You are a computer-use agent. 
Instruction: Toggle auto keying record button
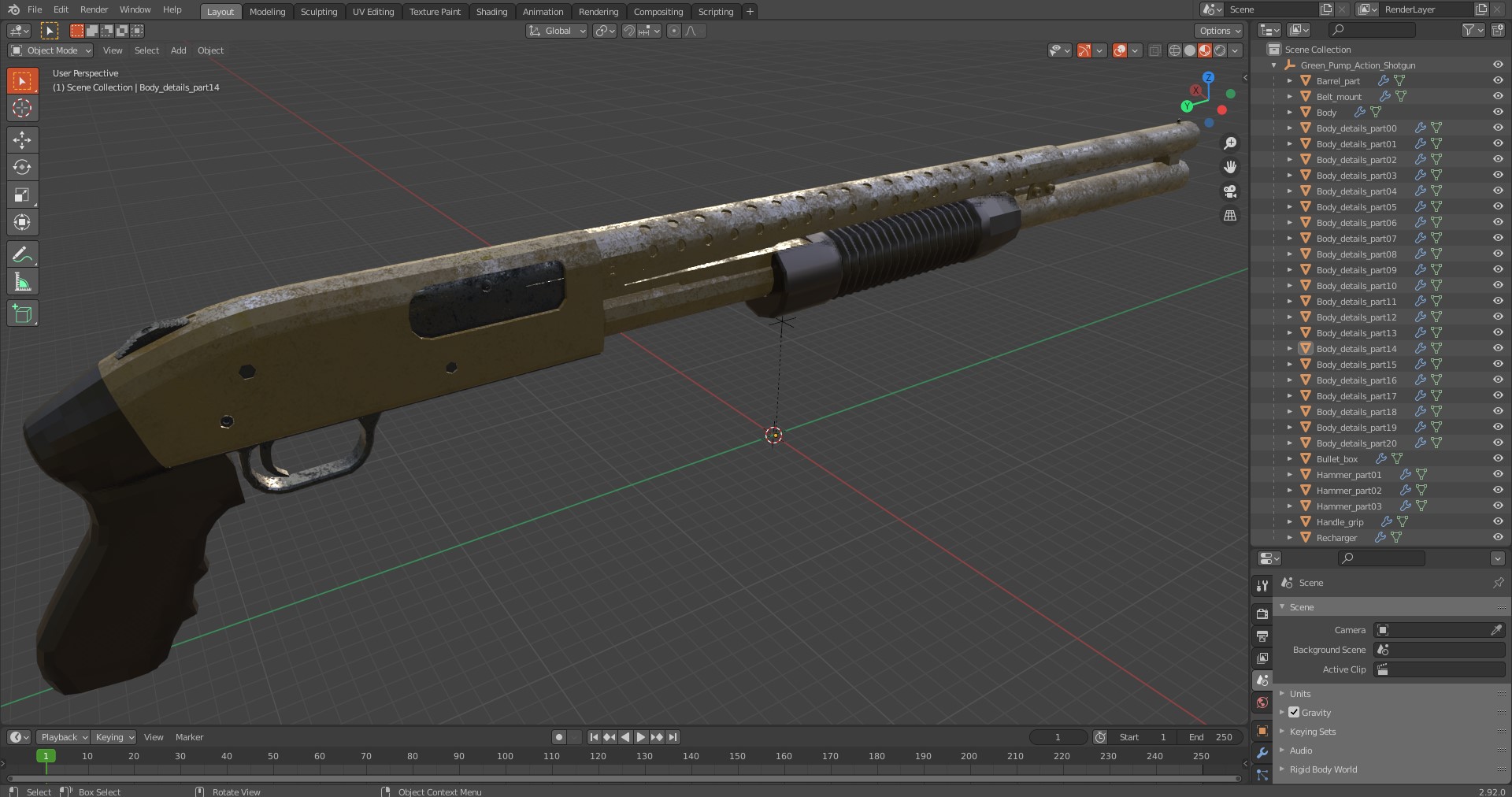tap(559, 737)
